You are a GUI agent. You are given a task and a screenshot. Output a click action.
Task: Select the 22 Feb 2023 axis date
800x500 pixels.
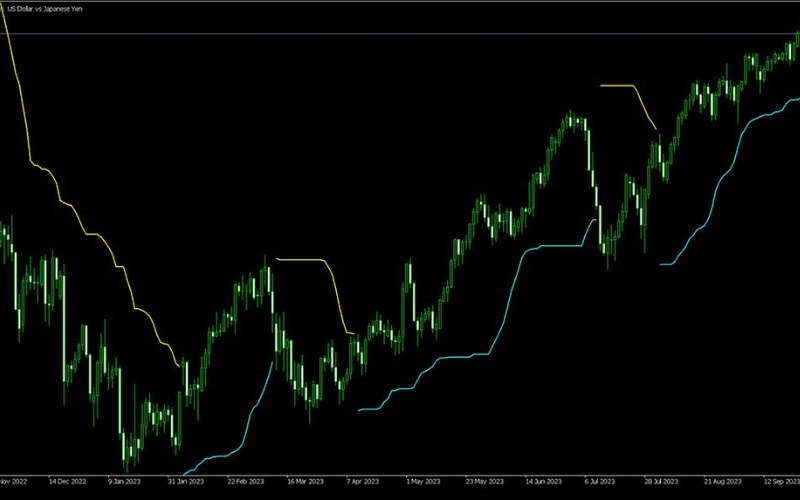click(244, 480)
